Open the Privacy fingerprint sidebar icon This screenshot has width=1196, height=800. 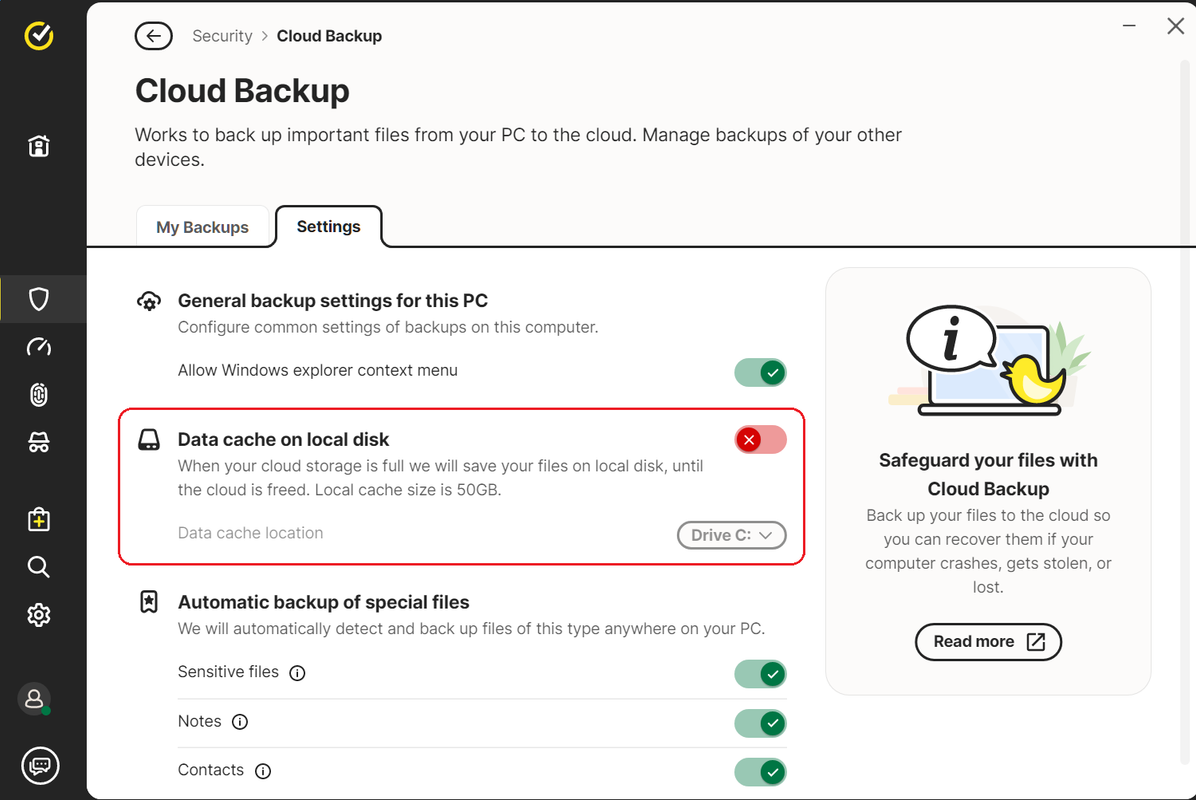pyautogui.click(x=39, y=394)
